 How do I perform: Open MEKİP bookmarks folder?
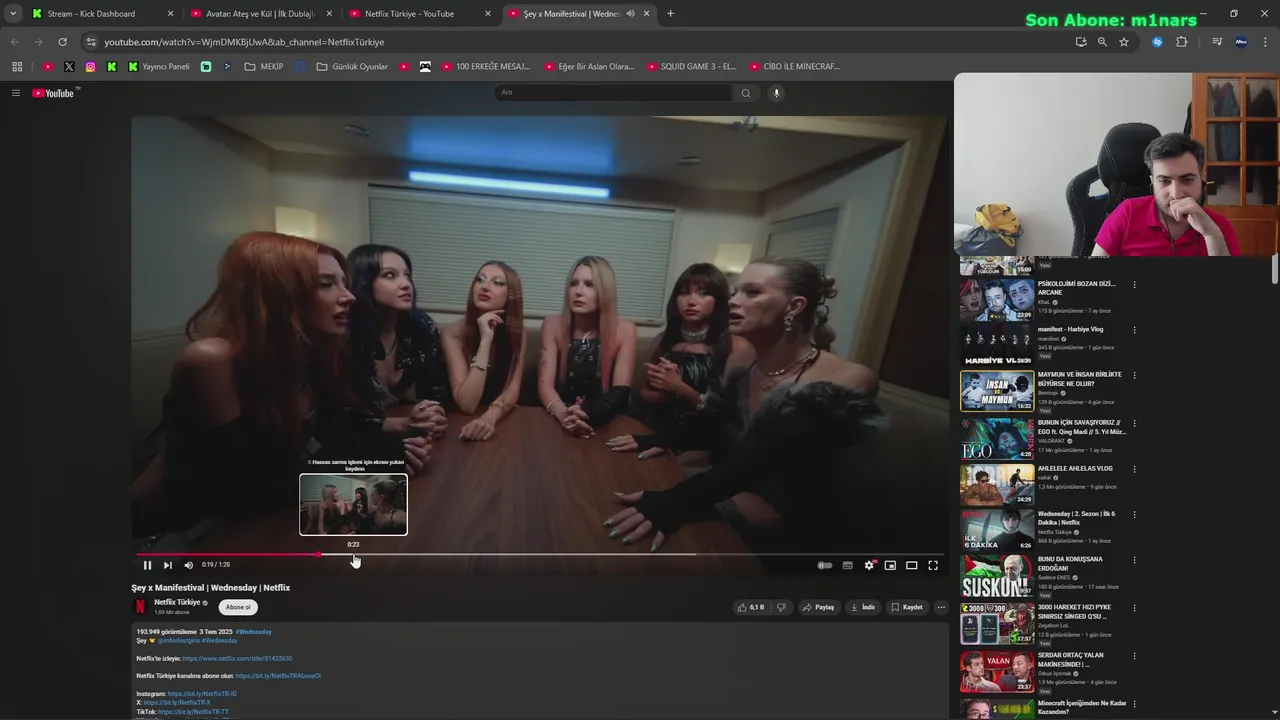pyautogui.click(x=264, y=67)
